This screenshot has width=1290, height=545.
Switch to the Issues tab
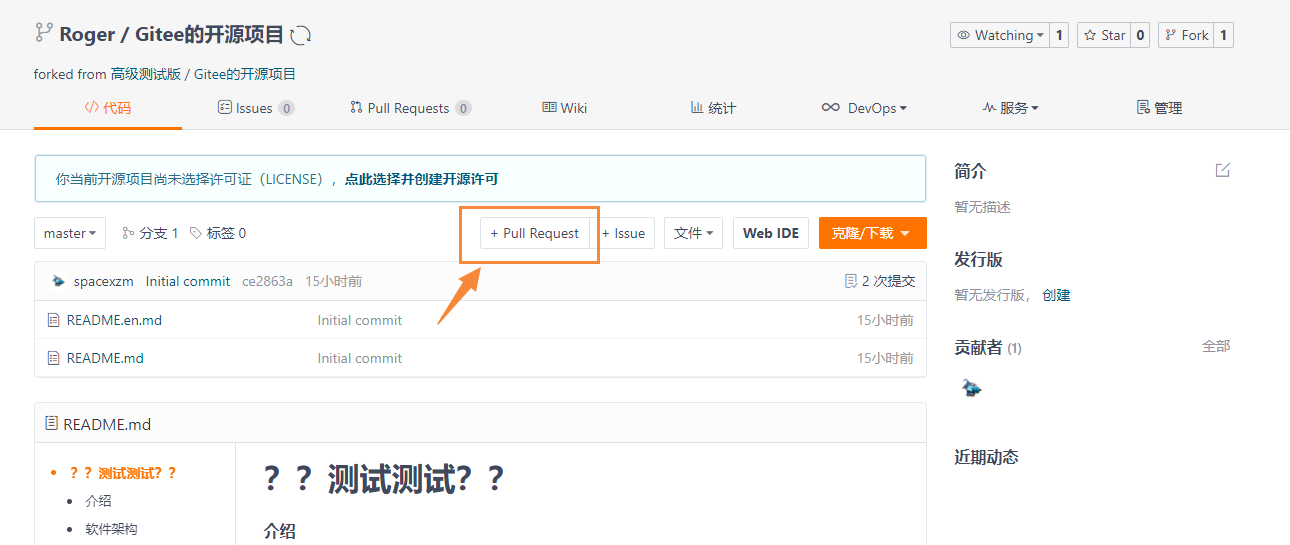(255, 108)
